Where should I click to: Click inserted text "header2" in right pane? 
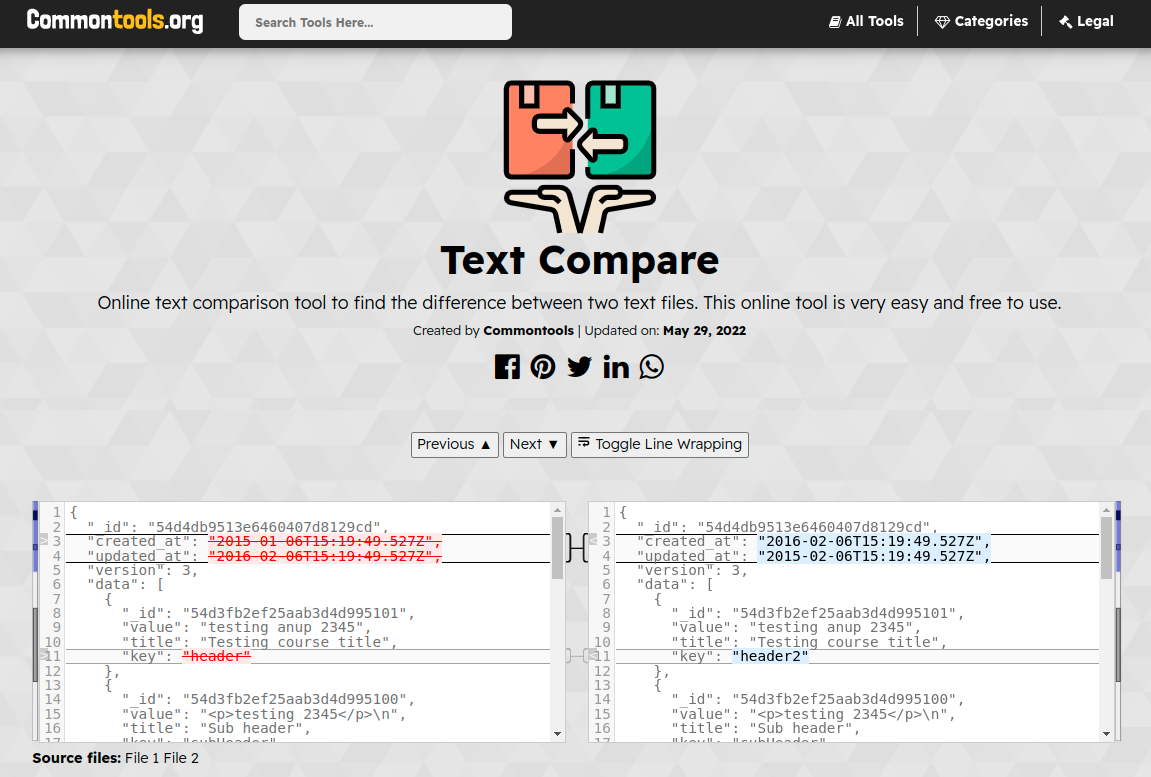pos(770,656)
